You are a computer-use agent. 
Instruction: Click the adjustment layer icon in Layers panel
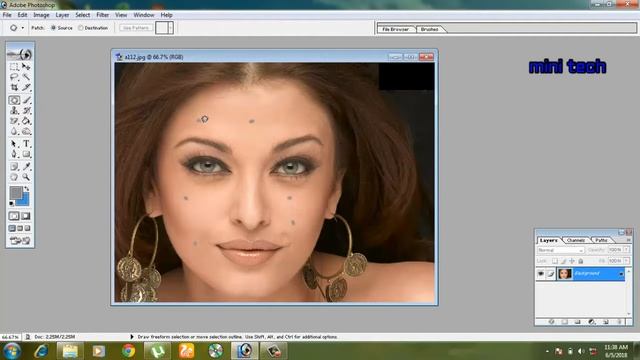coord(591,322)
